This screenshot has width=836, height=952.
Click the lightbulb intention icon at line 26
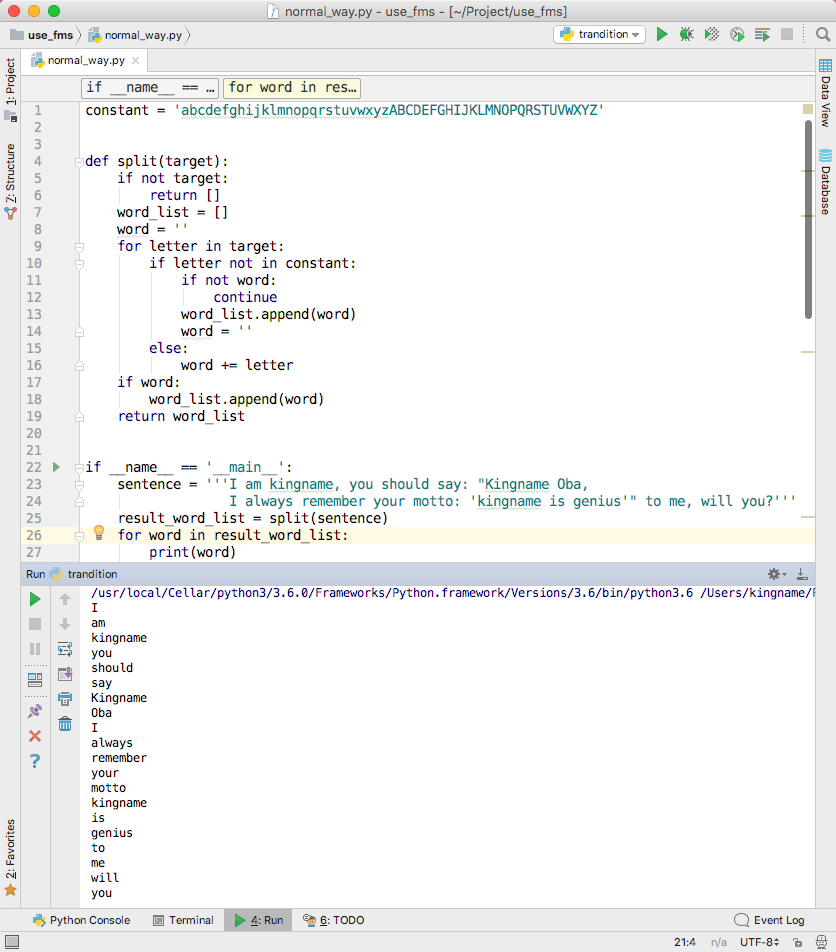[x=99, y=532]
